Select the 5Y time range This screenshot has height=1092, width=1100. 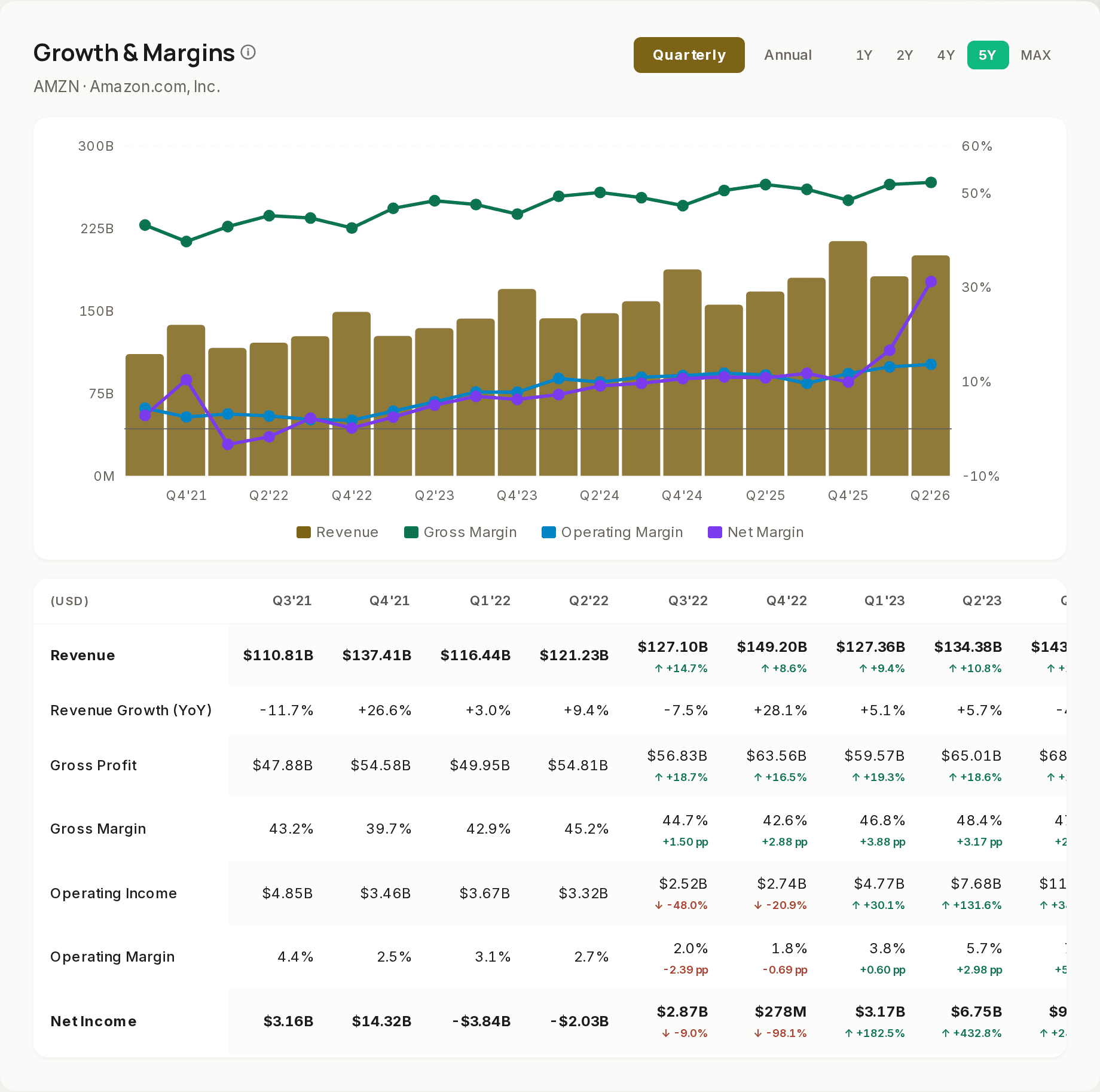tap(988, 55)
